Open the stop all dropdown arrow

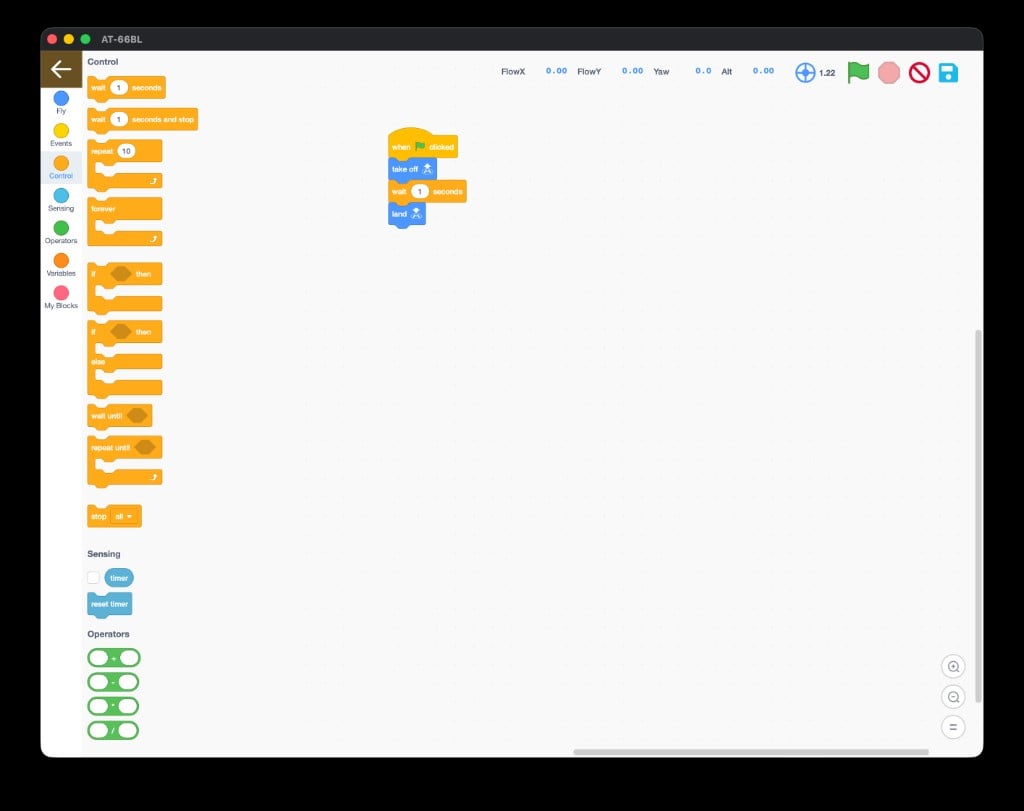point(129,517)
